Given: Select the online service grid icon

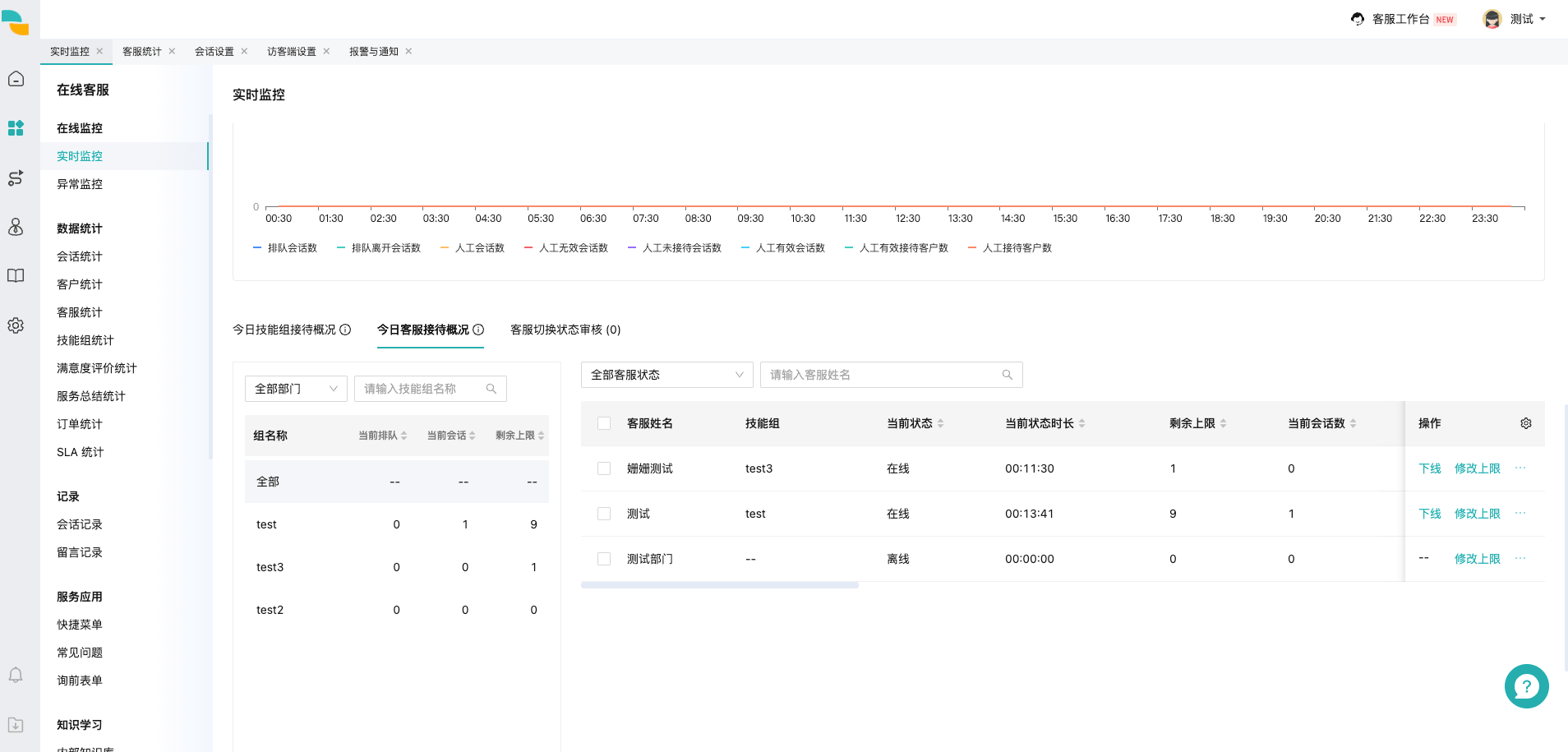Looking at the screenshot, I should click(x=16, y=128).
